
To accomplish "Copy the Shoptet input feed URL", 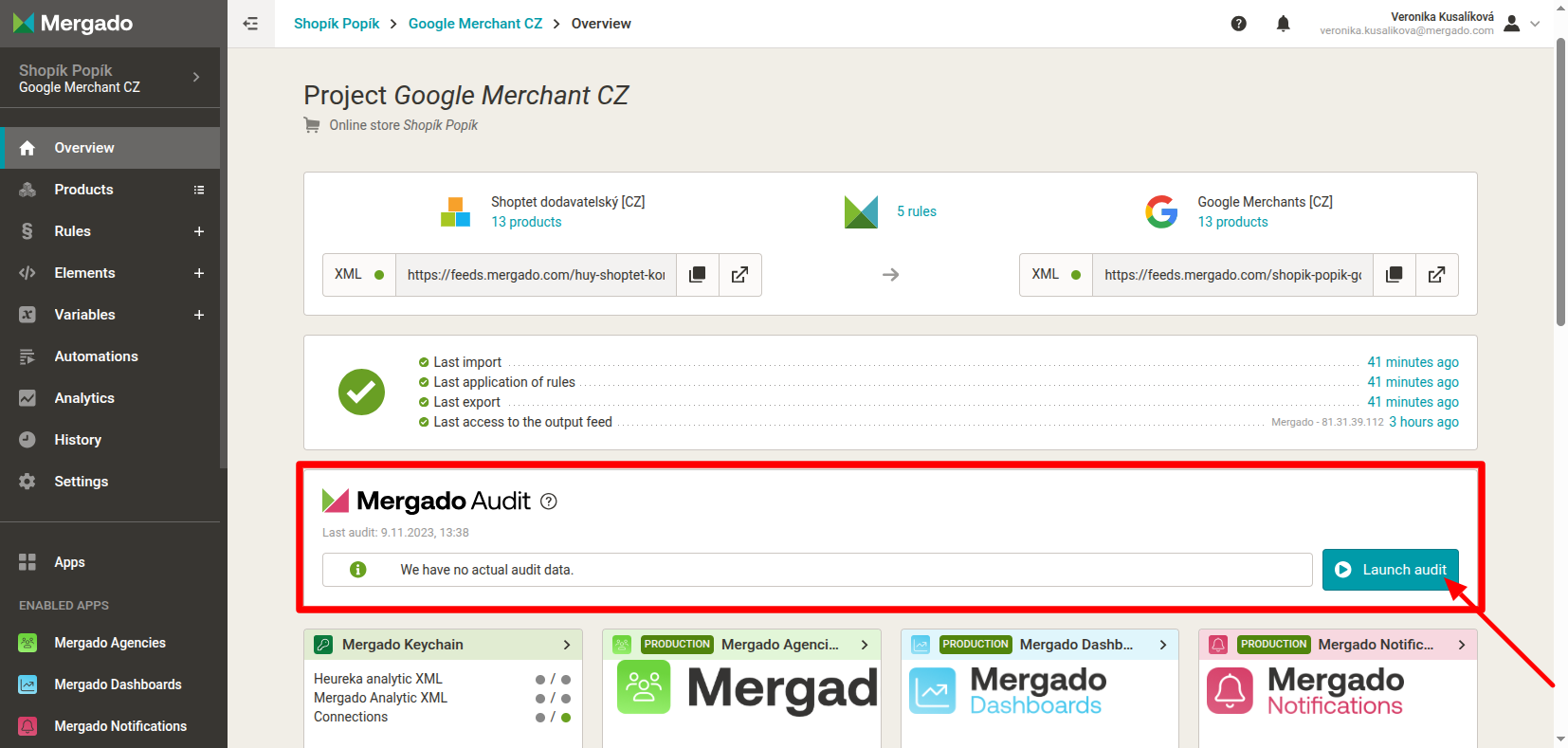I will [698, 275].
